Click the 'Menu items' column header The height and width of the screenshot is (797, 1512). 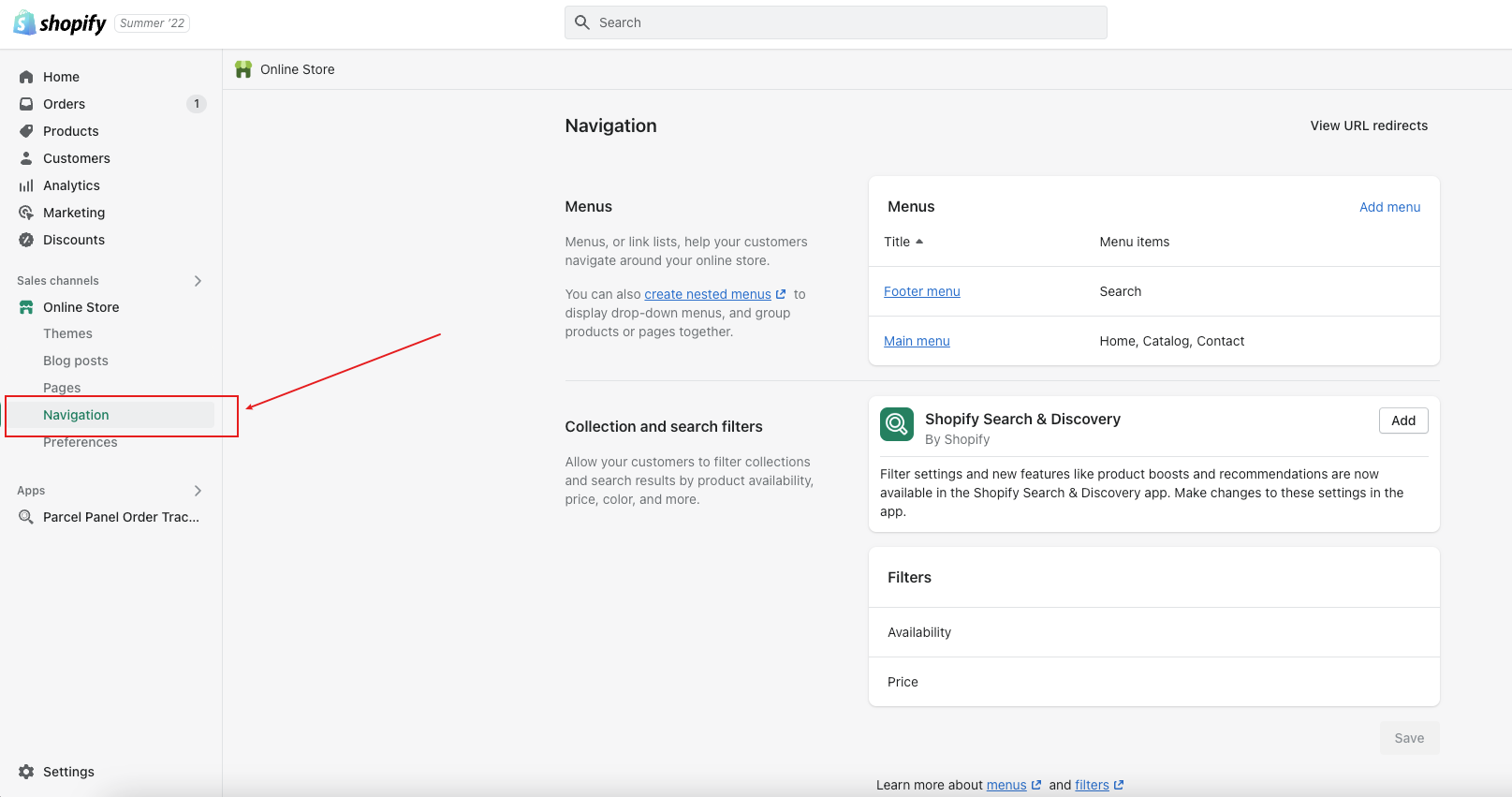pos(1135,242)
